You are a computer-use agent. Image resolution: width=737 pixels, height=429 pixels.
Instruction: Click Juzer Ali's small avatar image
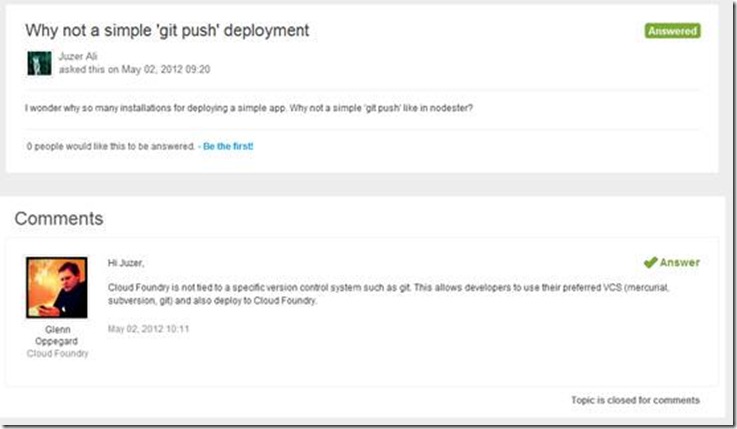coord(39,63)
